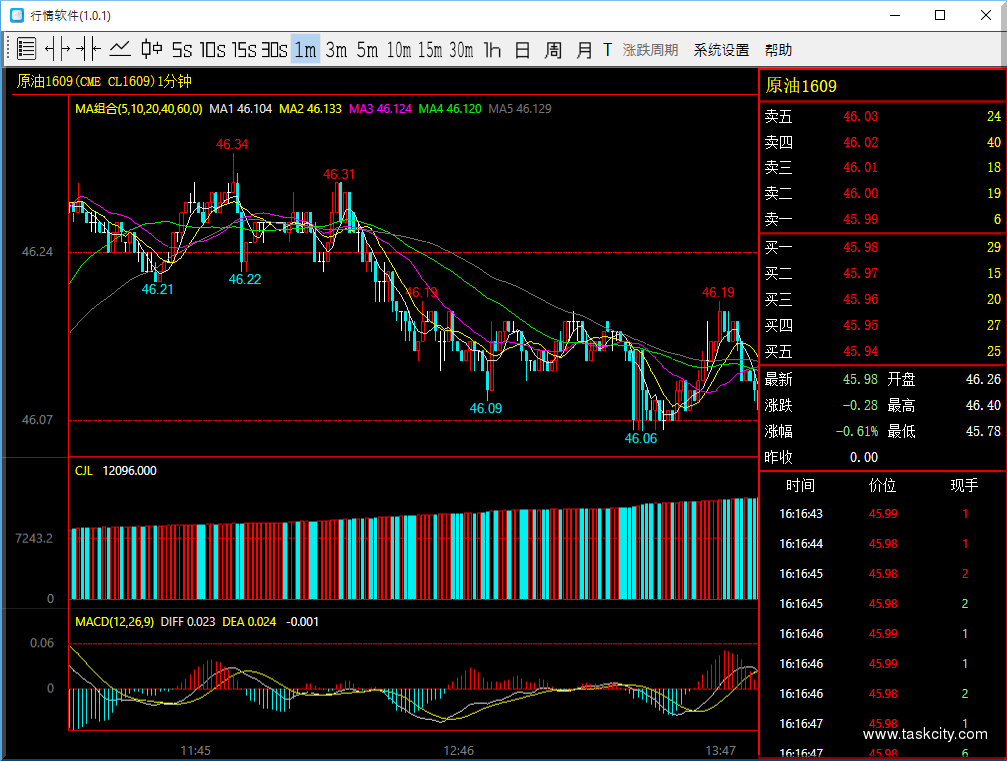Select the 5s timeframe
Image resolution: width=1007 pixels, height=761 pixels.
point(182,50)
